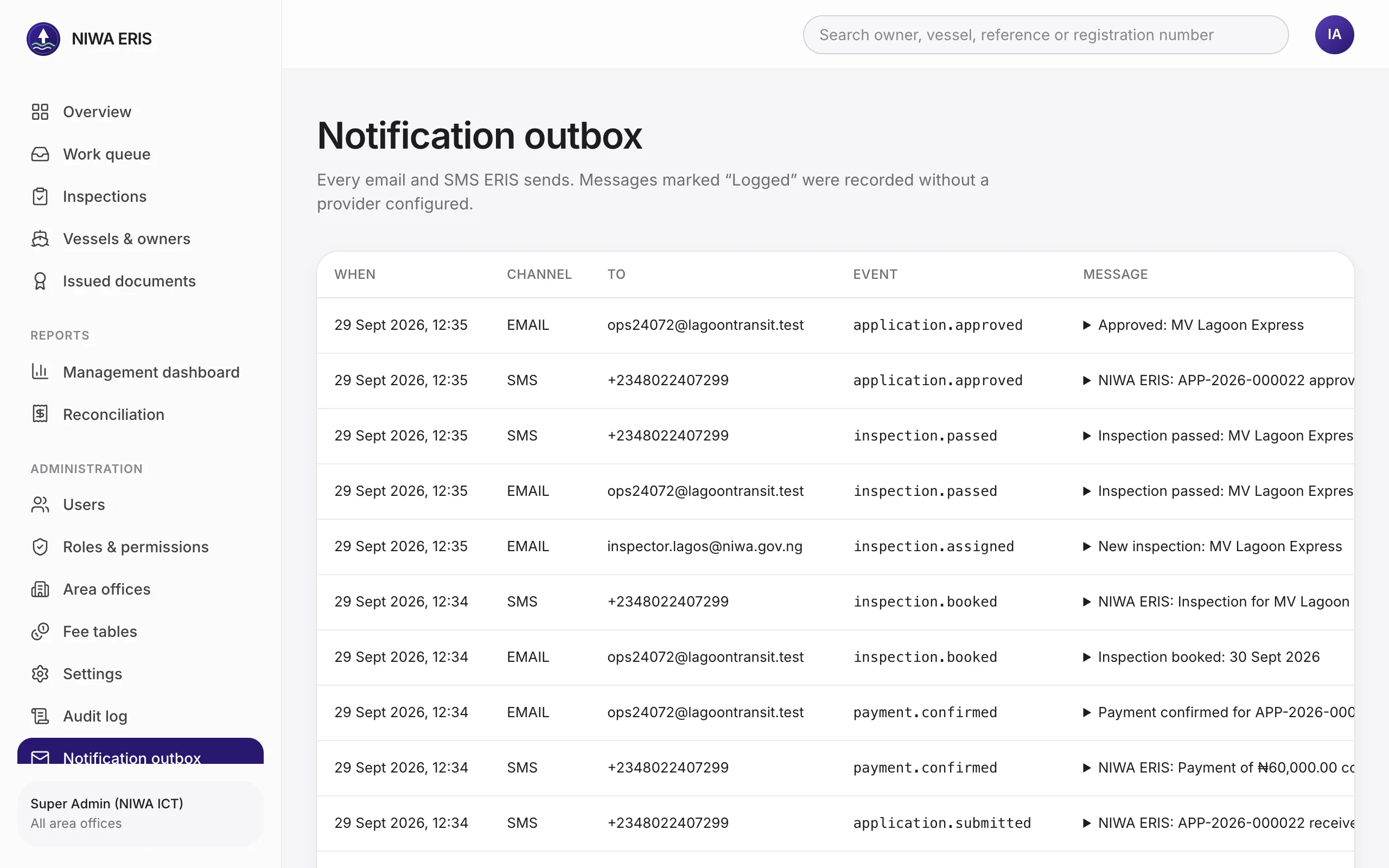Click the Reconciliation receipt icon
This screenshot has height=868, width=1389.
tap(40, 414)
